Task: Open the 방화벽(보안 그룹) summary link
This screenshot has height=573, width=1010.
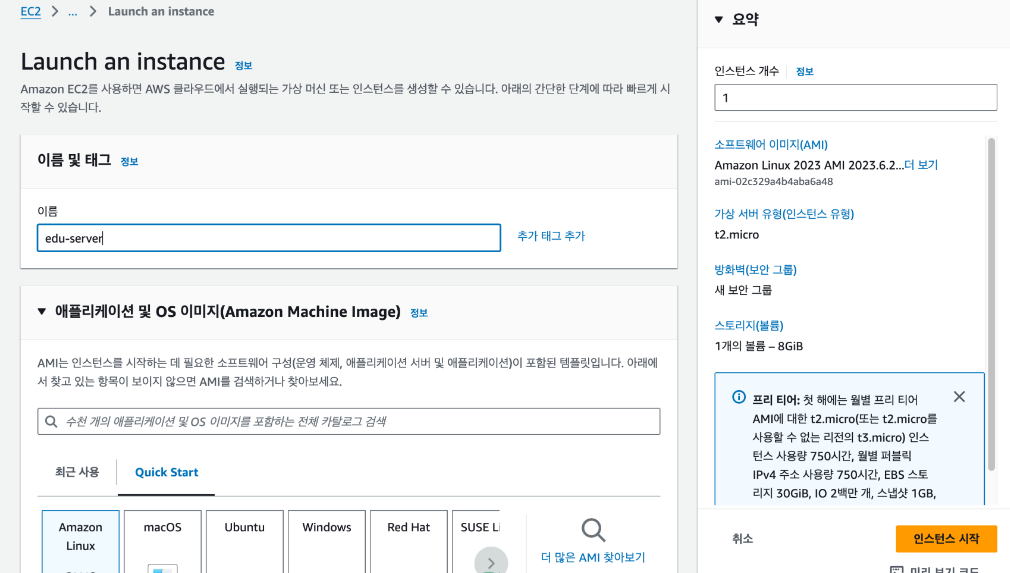Action: [x=756, y=270]
